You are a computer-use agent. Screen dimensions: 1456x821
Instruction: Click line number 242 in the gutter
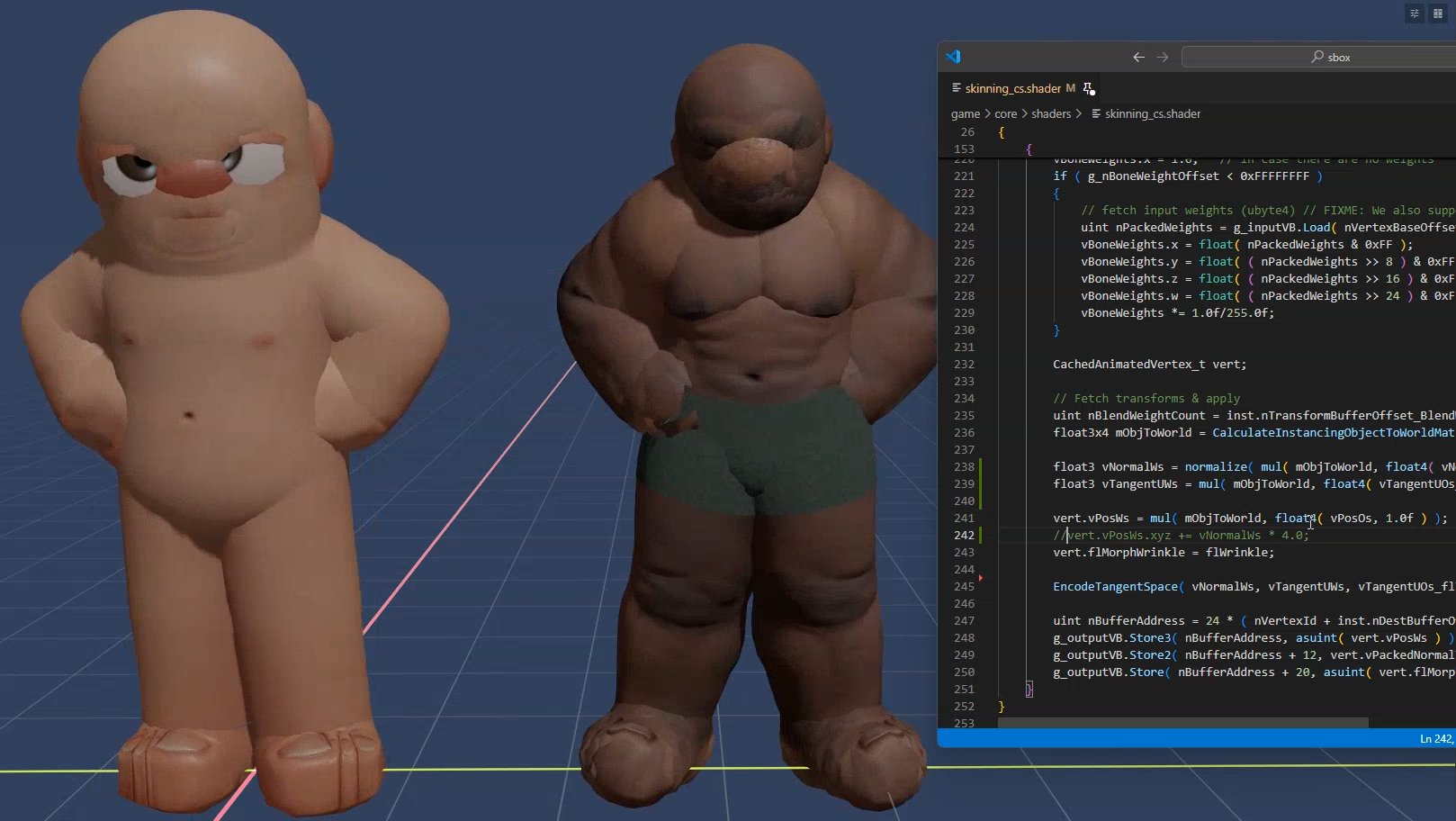click(964, 535)
